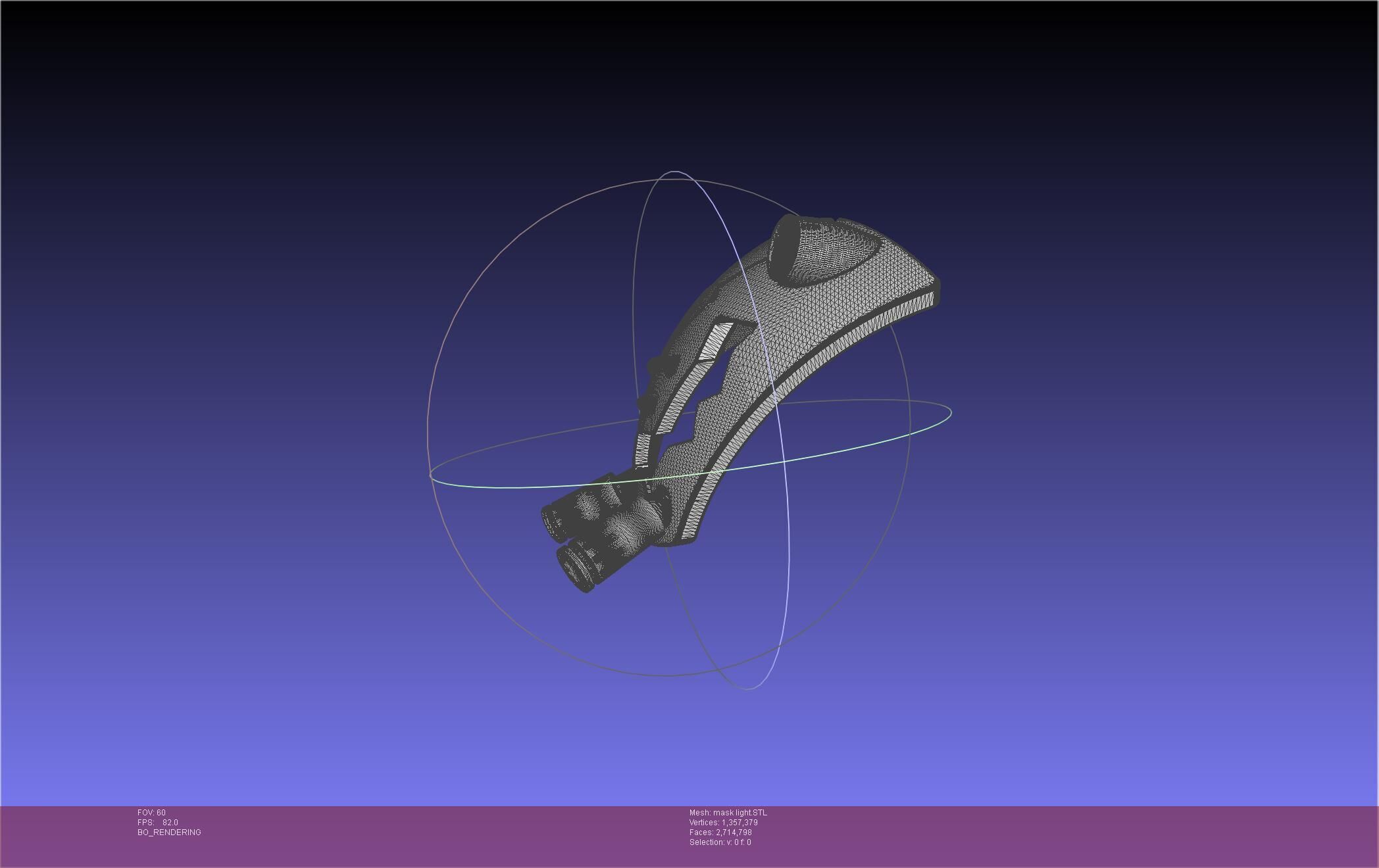Click the Vertices: 1,357,379 count text
1379x868 pixels.
pos(723,823)
